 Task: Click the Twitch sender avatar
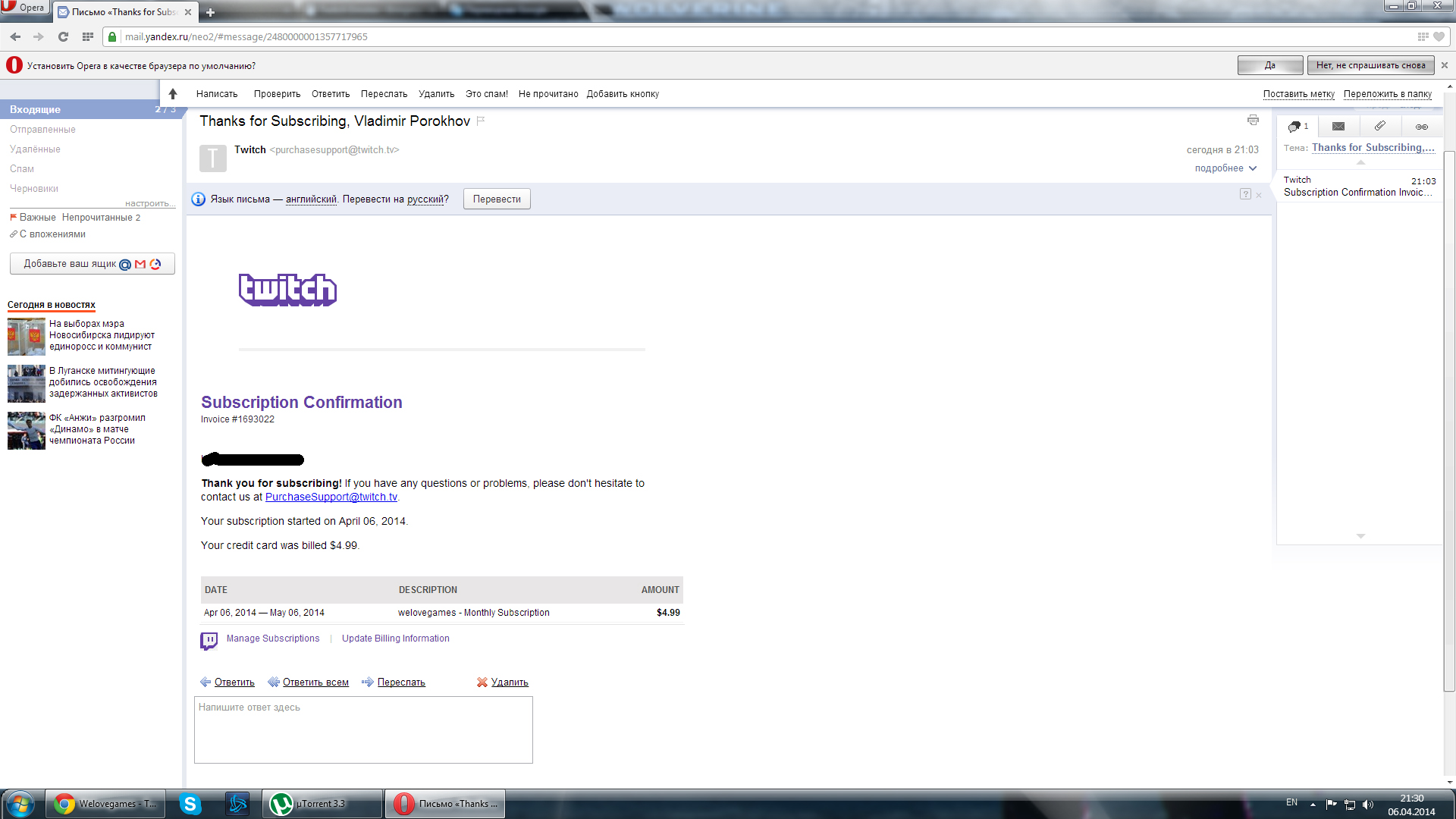pyautogui.click(x=213, y=158)
